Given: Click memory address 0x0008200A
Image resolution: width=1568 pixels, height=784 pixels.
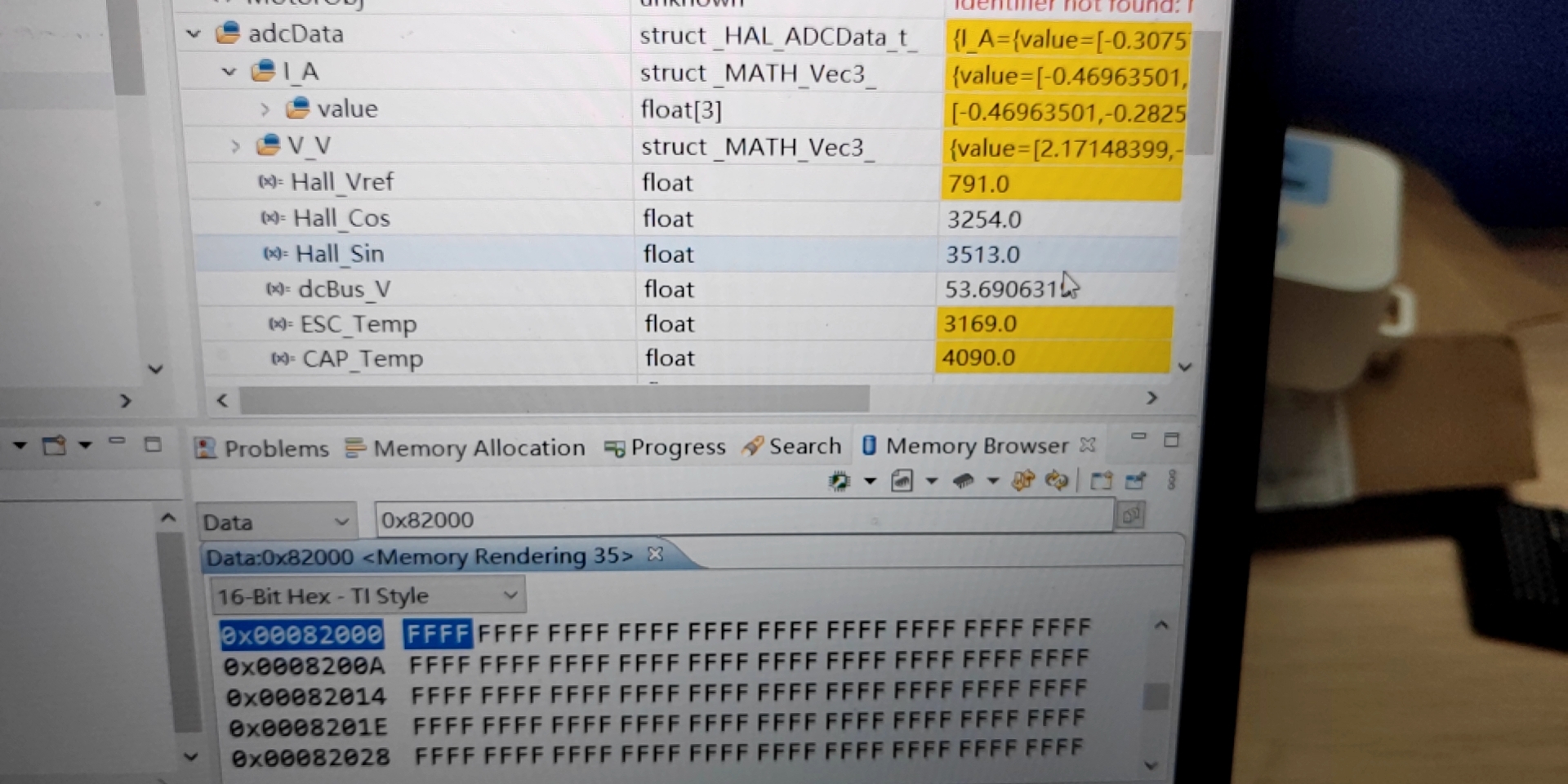Looking at the screenshot, I should [x=304, y=666].
